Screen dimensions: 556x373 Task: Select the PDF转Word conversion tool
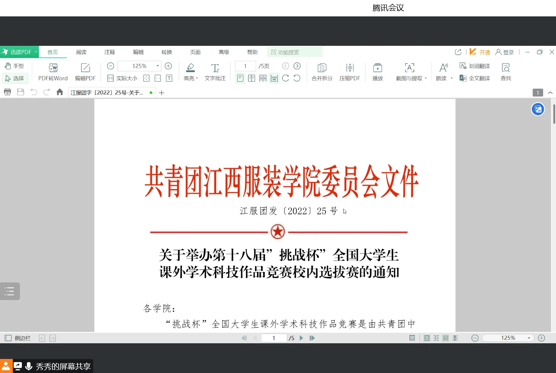(53, 72)
